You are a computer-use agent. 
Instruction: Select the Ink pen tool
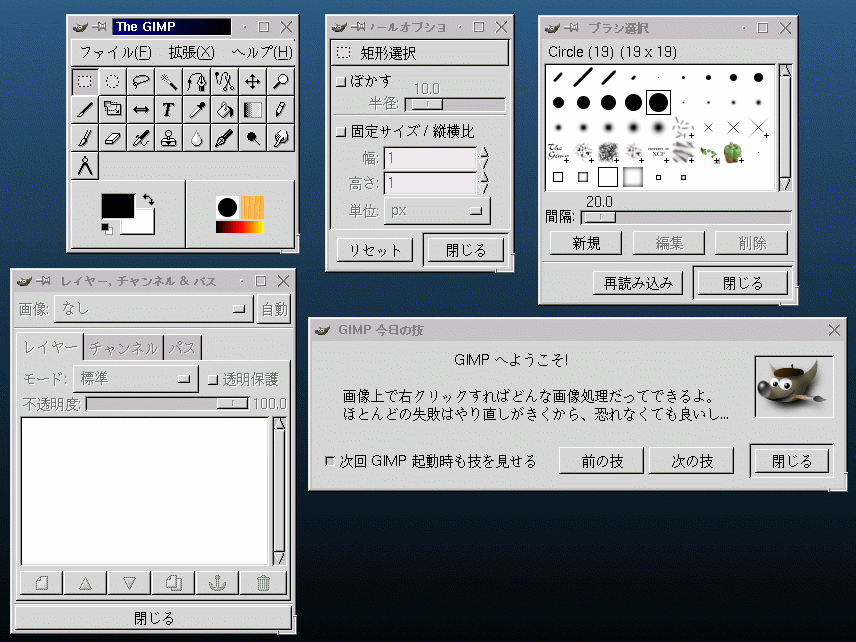click(x=224, y=138)
